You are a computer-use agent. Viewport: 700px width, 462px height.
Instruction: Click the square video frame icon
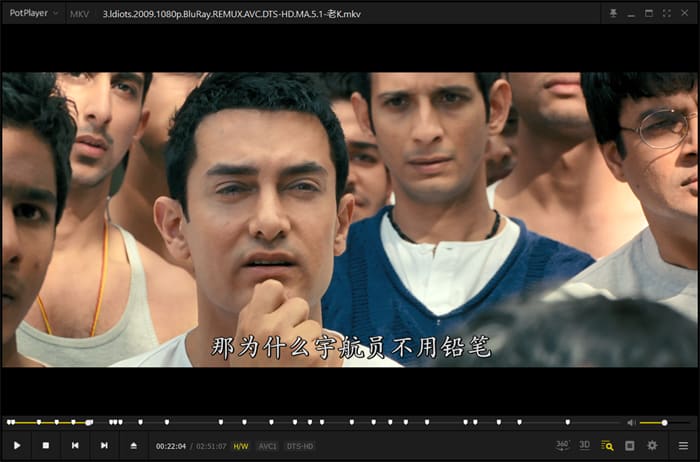click(629, 445)
